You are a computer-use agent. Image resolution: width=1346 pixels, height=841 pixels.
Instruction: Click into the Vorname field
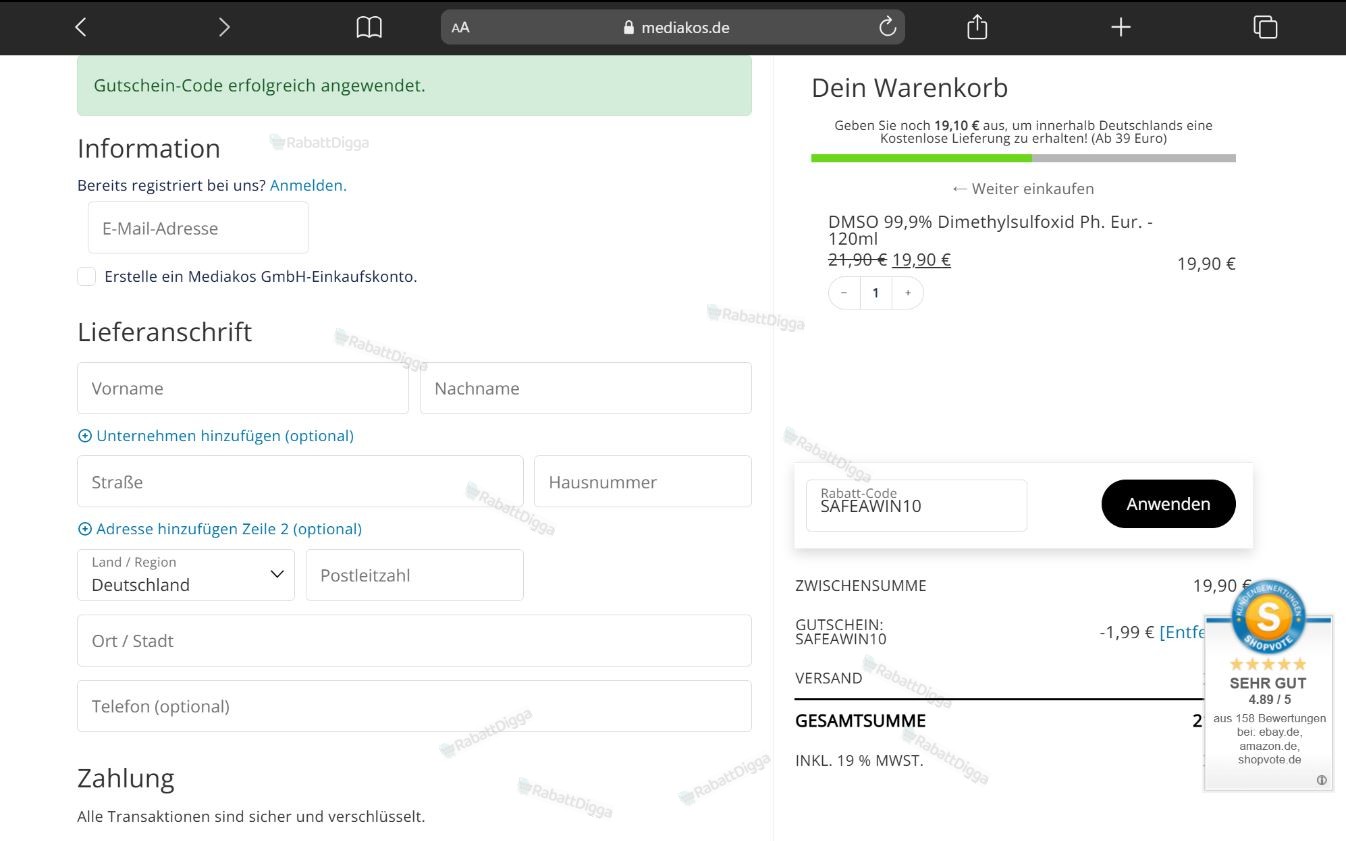pyautogui.click(x=243, y=388)
